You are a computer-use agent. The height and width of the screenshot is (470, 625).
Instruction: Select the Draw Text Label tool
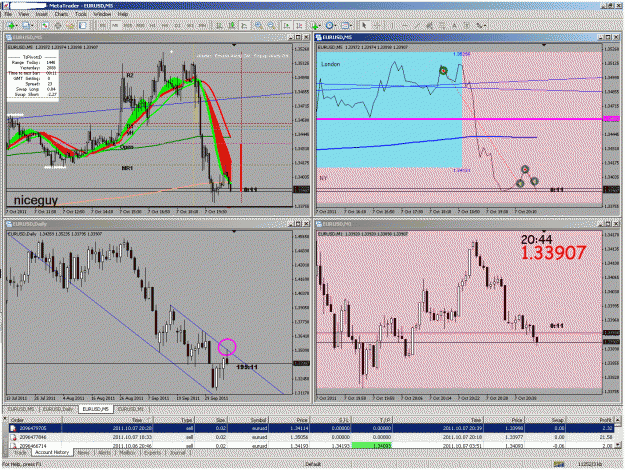click(467, 26)
